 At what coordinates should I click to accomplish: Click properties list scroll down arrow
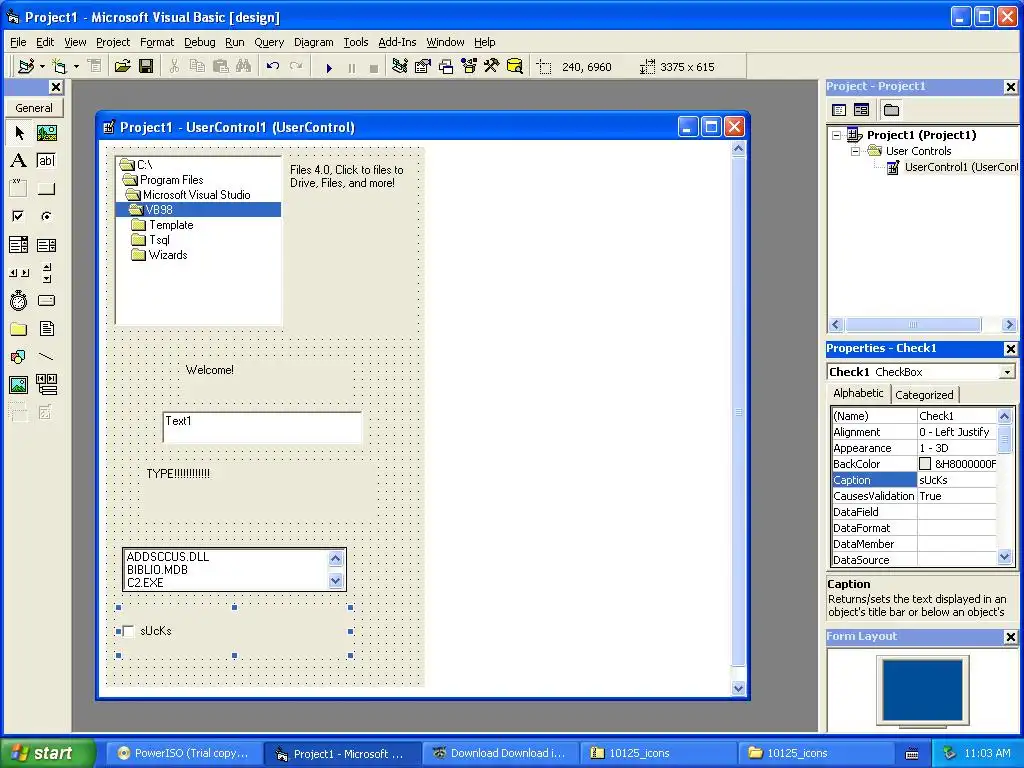pos(1004,557)
